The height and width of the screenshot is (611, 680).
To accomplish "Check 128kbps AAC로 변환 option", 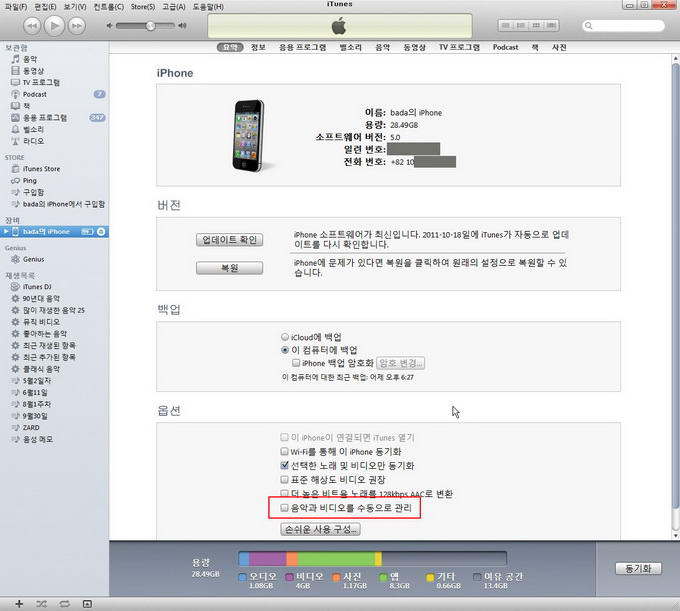I will tap(284, 493).
